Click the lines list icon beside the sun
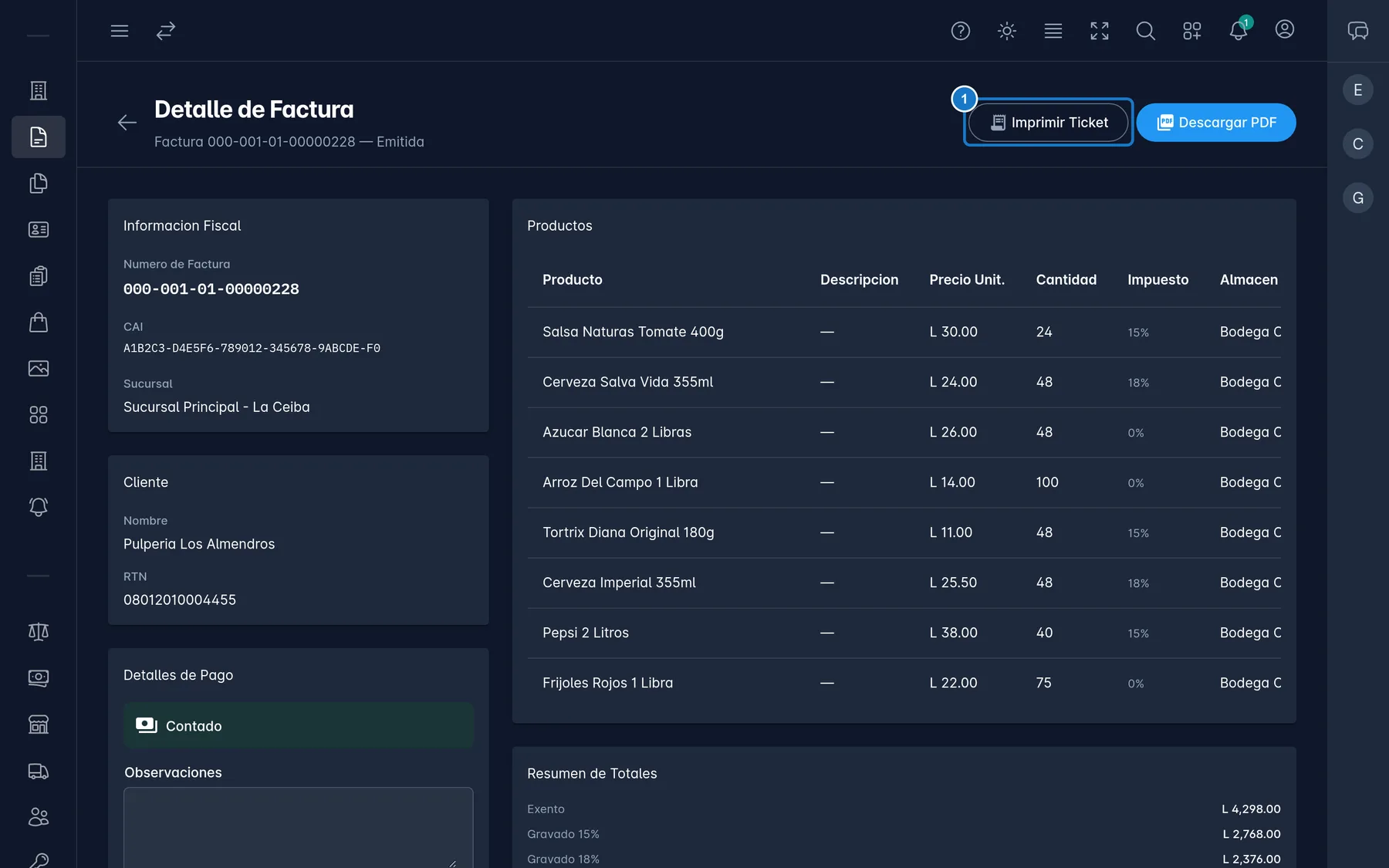The width and height of the screenshot is (1389, 868). pyautogui.click(x=1053, y=31)
